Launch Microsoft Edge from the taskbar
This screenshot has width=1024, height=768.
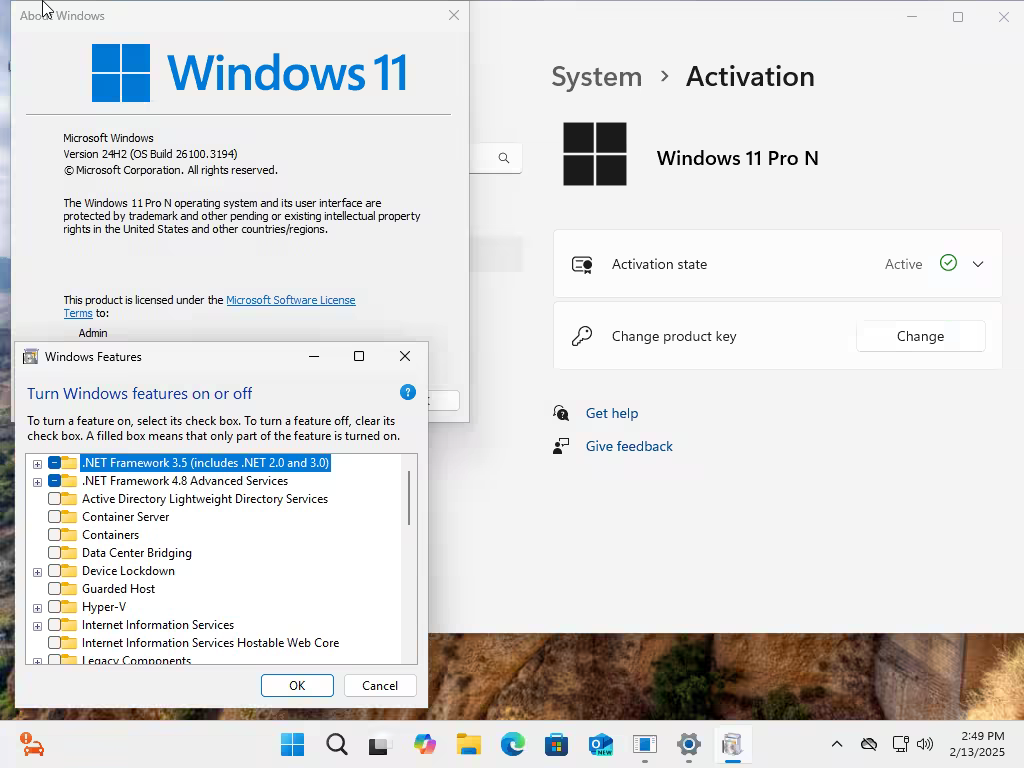[513, 744]
